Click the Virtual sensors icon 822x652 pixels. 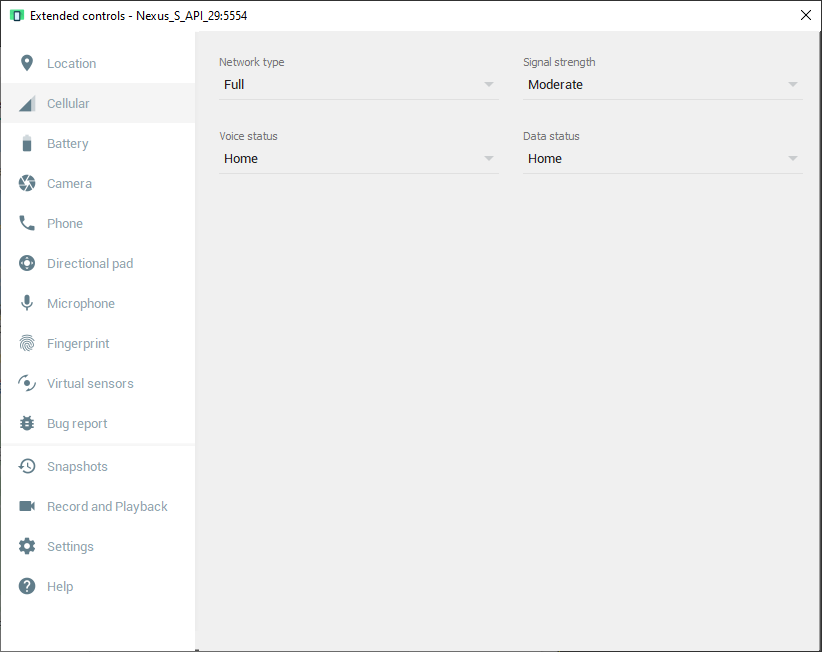(27, 383)
